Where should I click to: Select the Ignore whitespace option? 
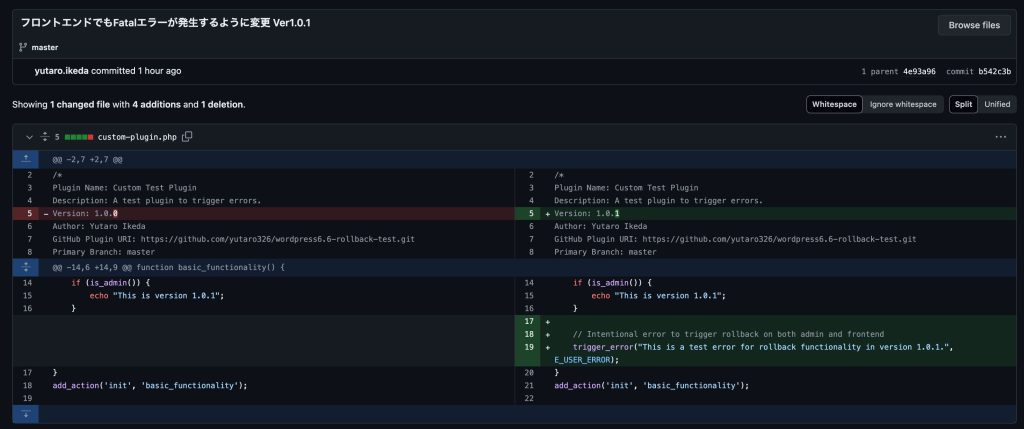coord(903,104)
